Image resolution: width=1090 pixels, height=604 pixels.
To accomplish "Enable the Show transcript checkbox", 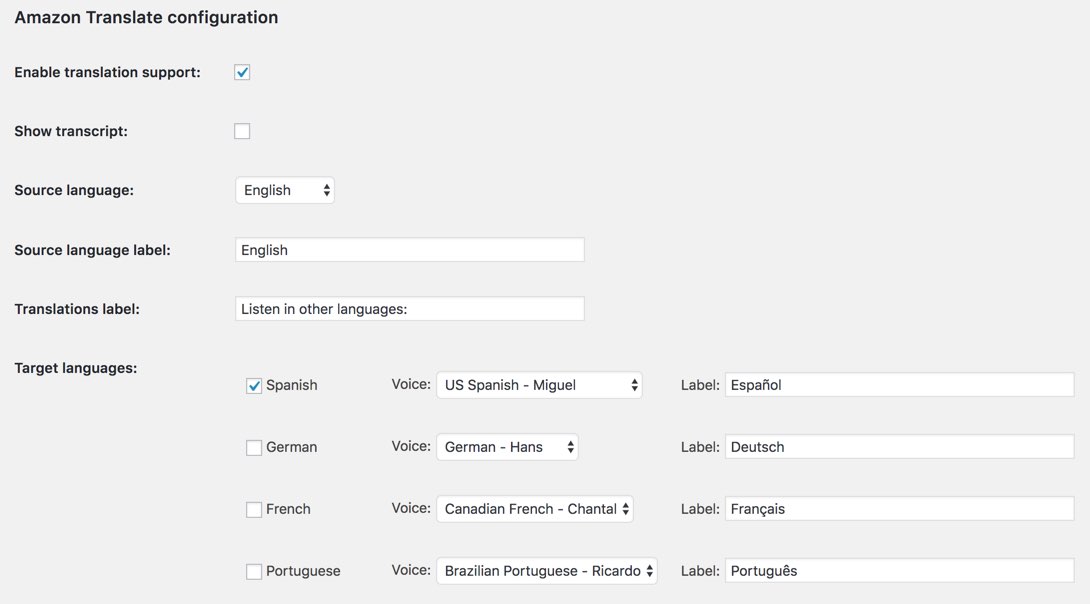I will 242,131.
